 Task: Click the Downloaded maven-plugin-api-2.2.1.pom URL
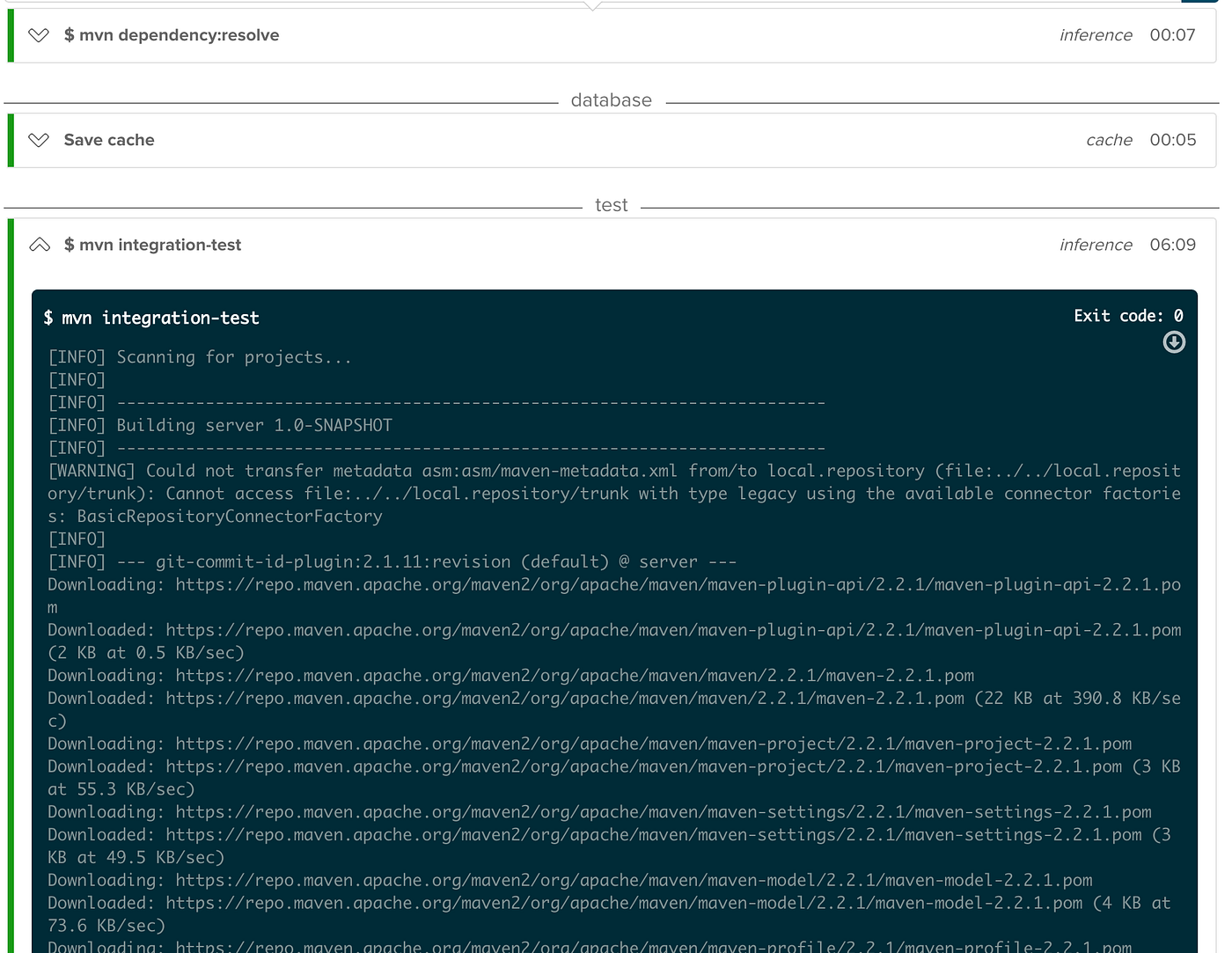click(x=673, y=630)
